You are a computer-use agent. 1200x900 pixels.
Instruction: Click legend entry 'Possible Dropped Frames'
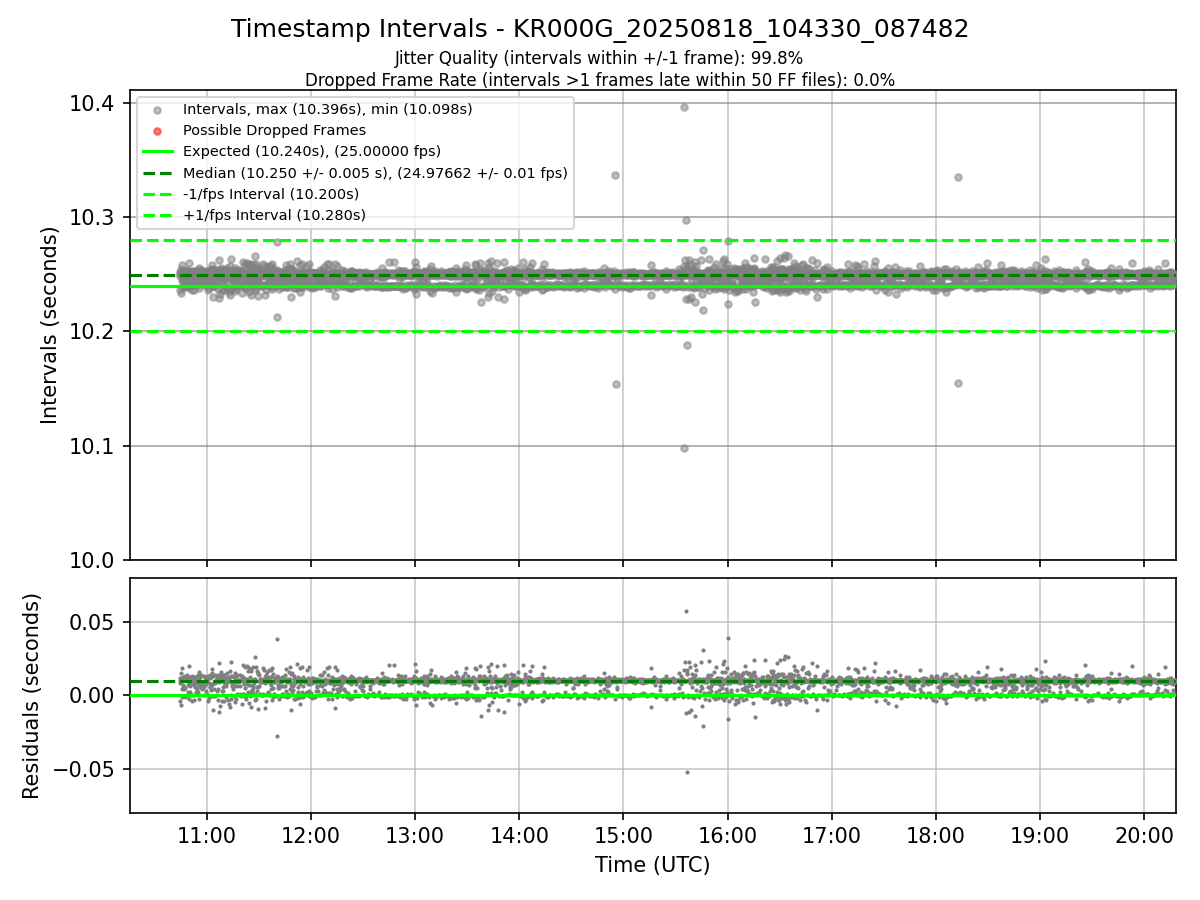click(x=275, y=130)
